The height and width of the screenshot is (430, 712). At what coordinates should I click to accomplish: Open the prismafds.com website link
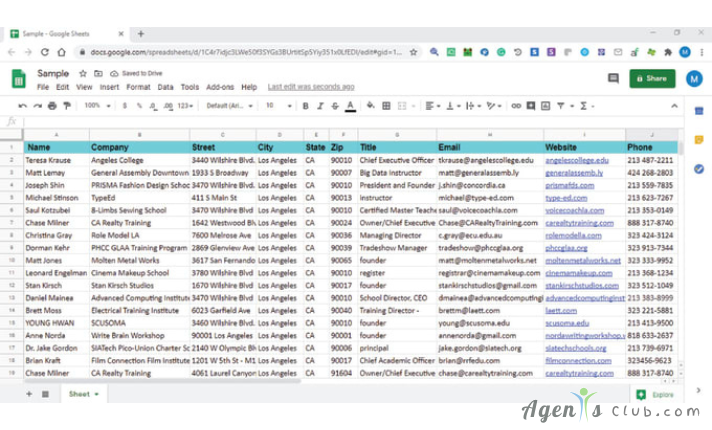(x=569, y=185)
